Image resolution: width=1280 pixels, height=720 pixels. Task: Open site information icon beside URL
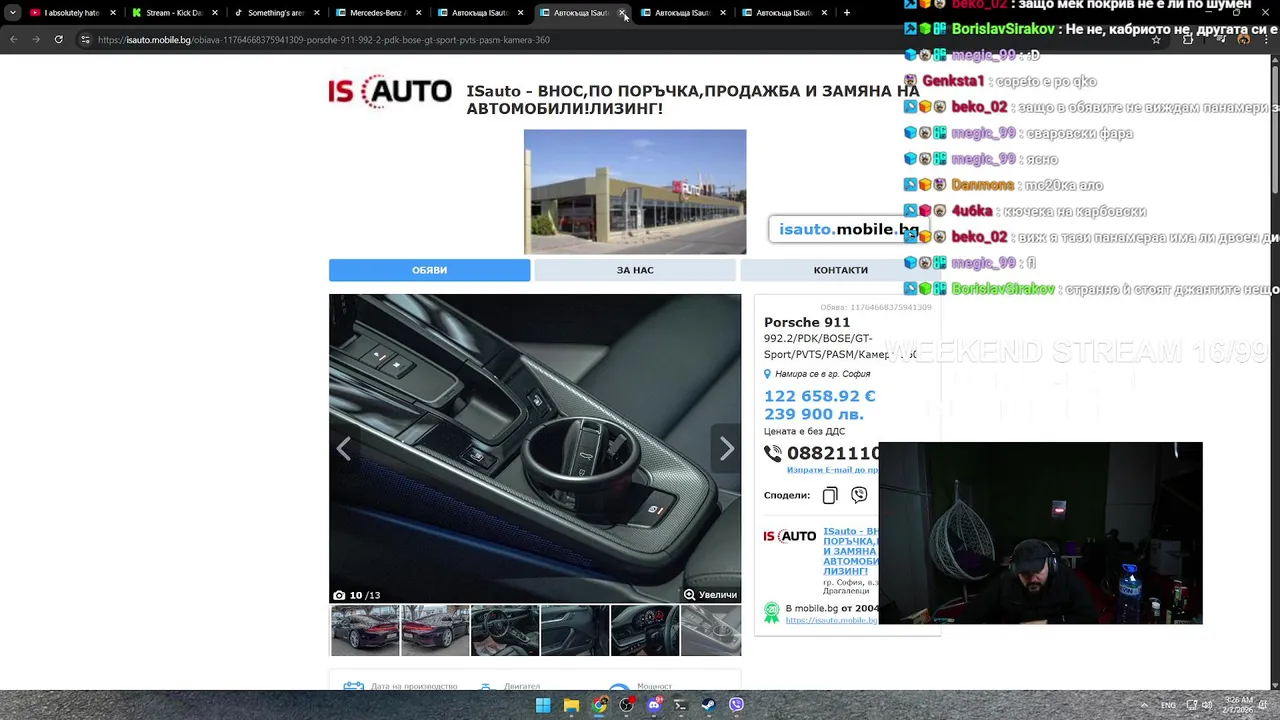85,40
